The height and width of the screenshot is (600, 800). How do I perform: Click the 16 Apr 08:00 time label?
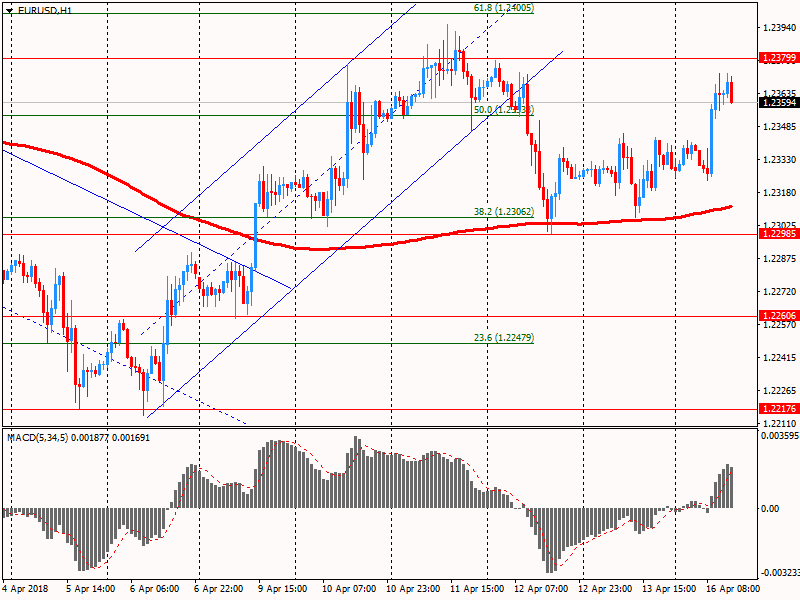tap(733, 589)
